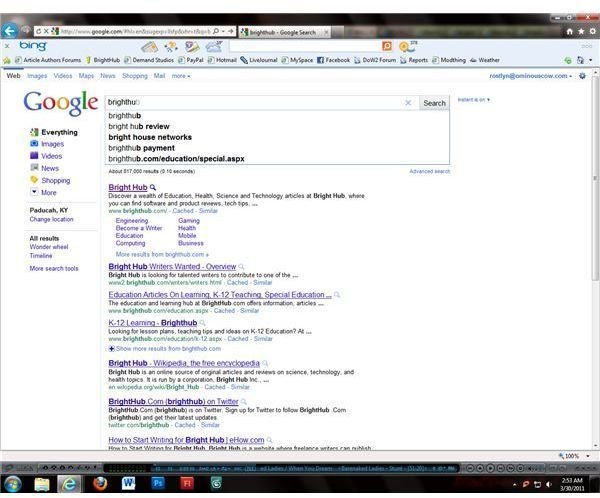Select Videos in Google top bar
The image size is (600, 498).
(x=63, y=76)
